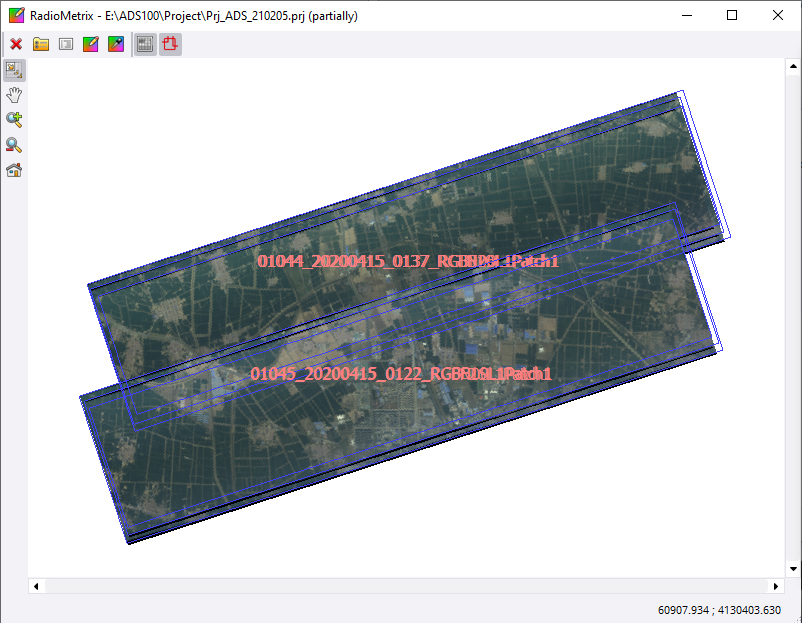Select the zoom out magnifier
This screenshot has width=802, height=623.
14,145
